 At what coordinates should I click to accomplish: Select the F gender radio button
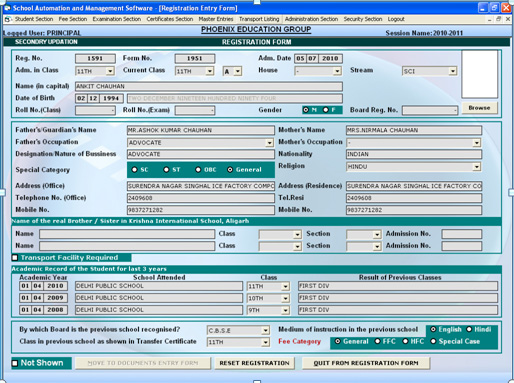tap(326, 110)
